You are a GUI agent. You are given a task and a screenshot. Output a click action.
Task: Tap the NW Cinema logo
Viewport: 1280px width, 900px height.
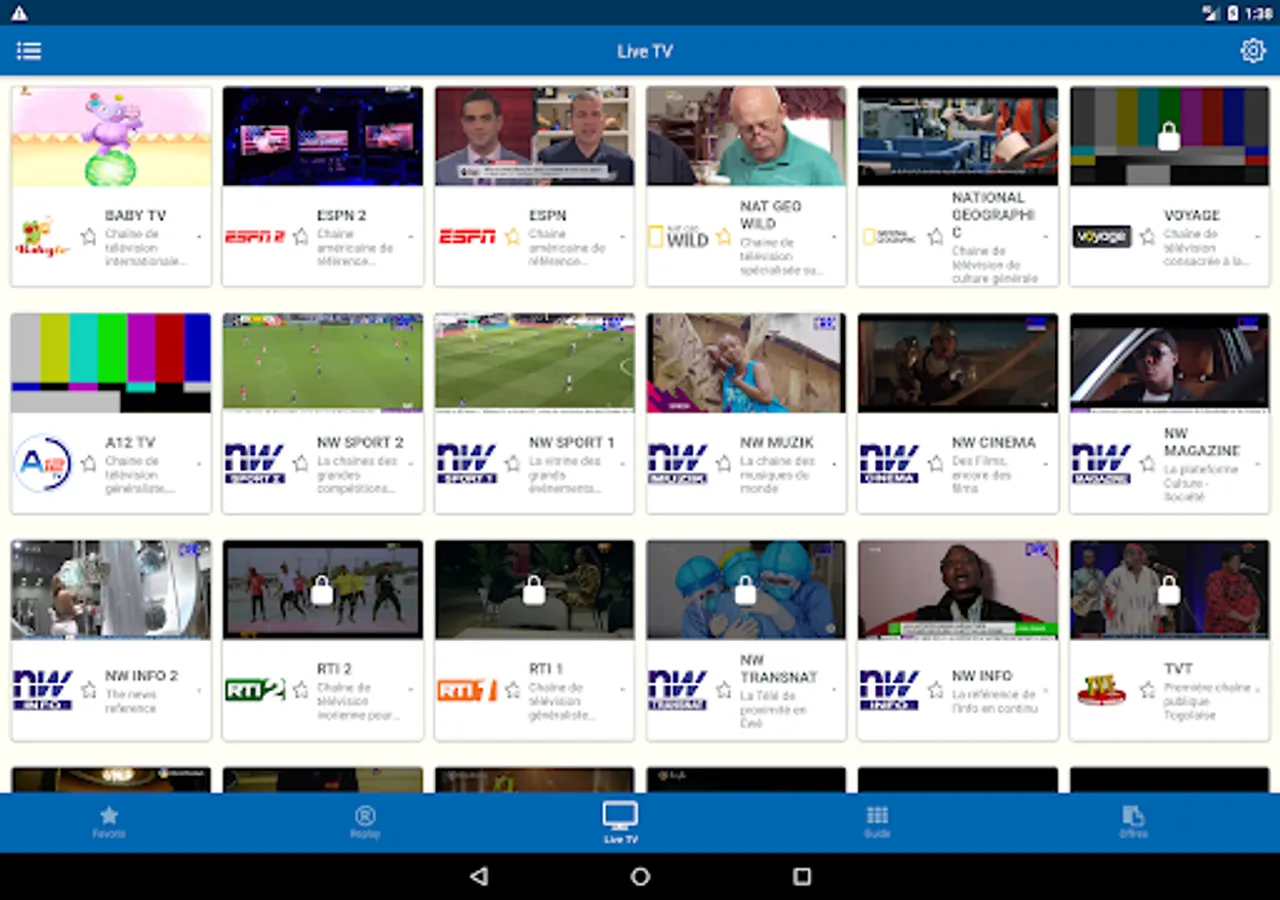click(x=890, y=463)
